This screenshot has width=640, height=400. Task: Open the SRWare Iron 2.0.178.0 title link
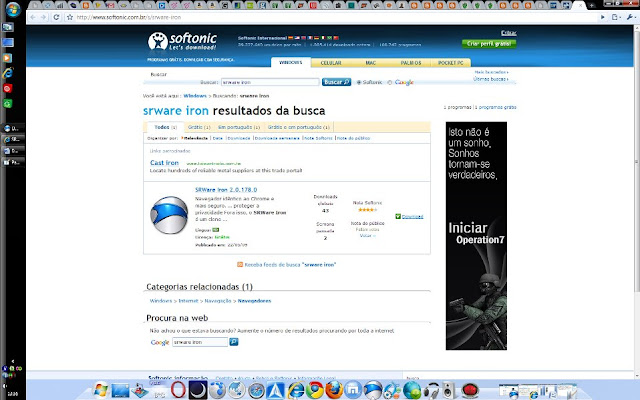(x=226, y=190)
